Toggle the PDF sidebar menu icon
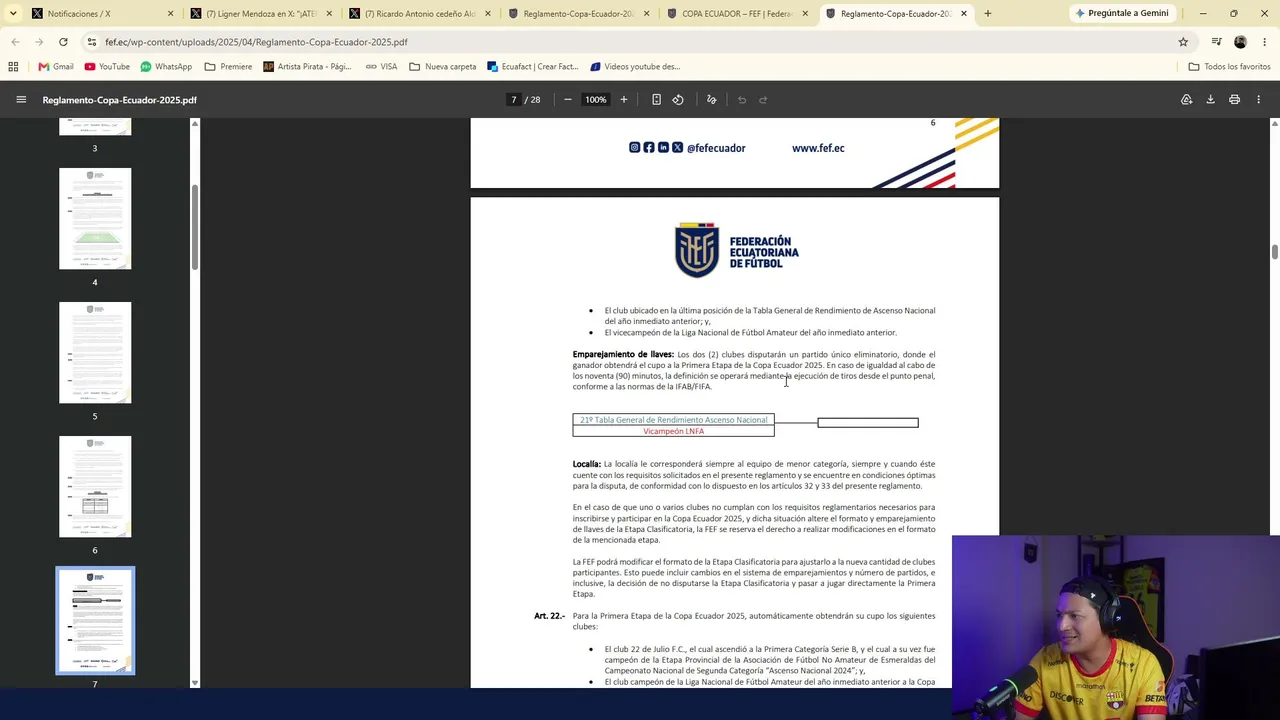 point(21,100)
